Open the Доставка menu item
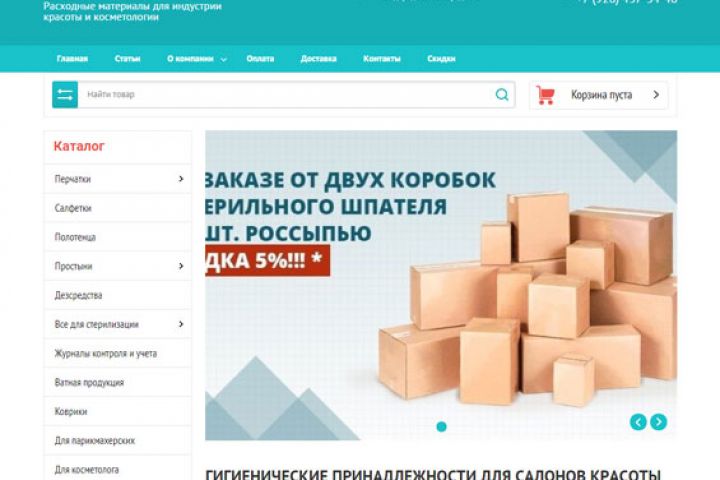 tap(318, 59)
